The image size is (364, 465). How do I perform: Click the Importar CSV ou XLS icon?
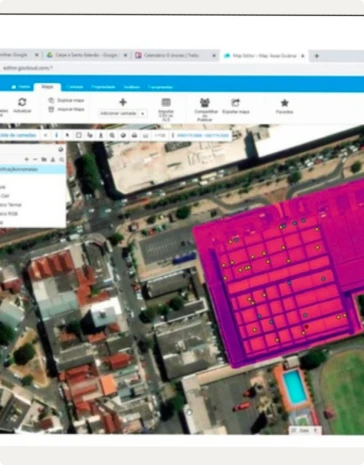(x=166, y=102)
